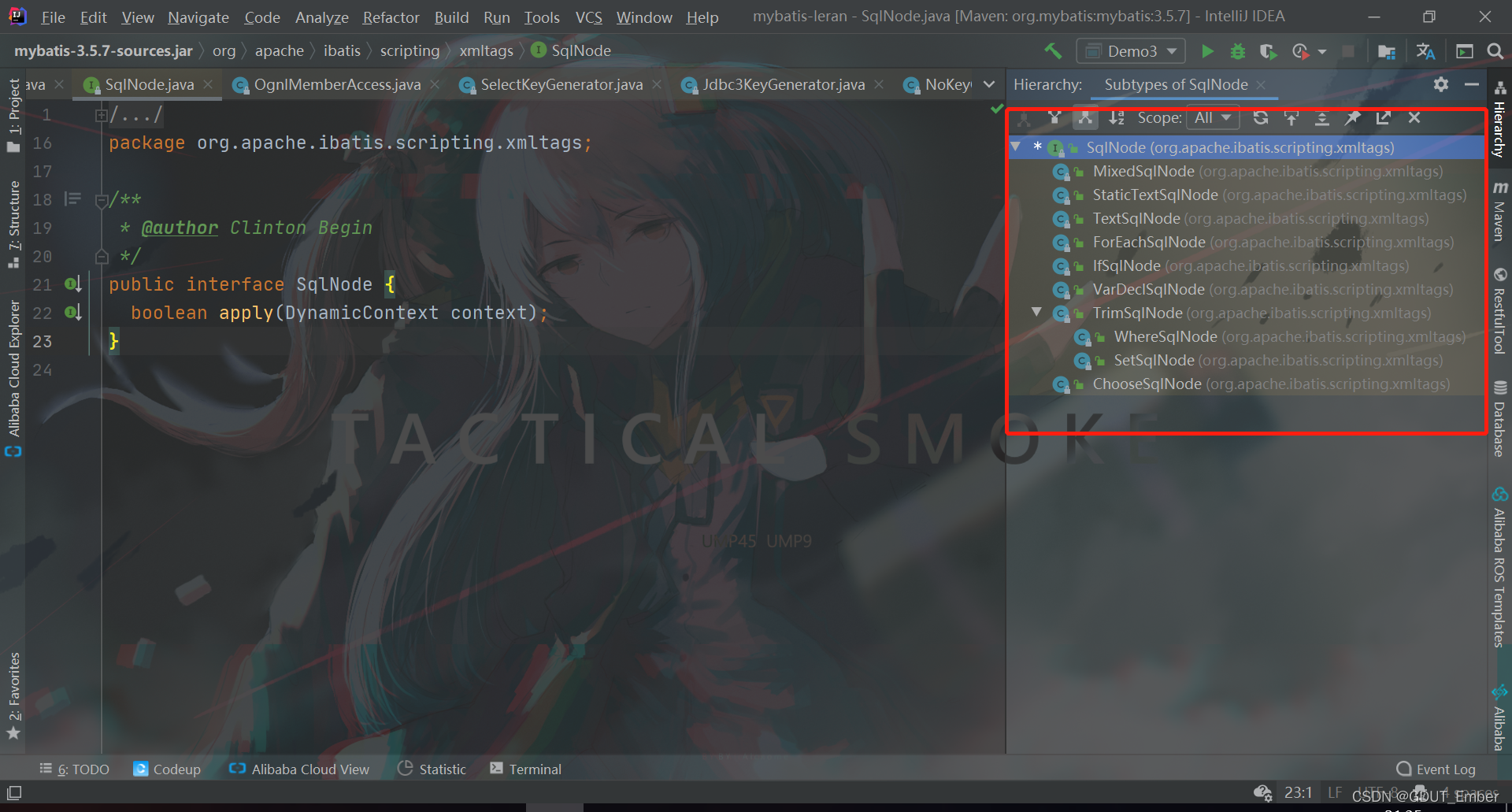Open the Analyze menu
The width and height of the screenshot is (1512, 812).
coord(322,17)
